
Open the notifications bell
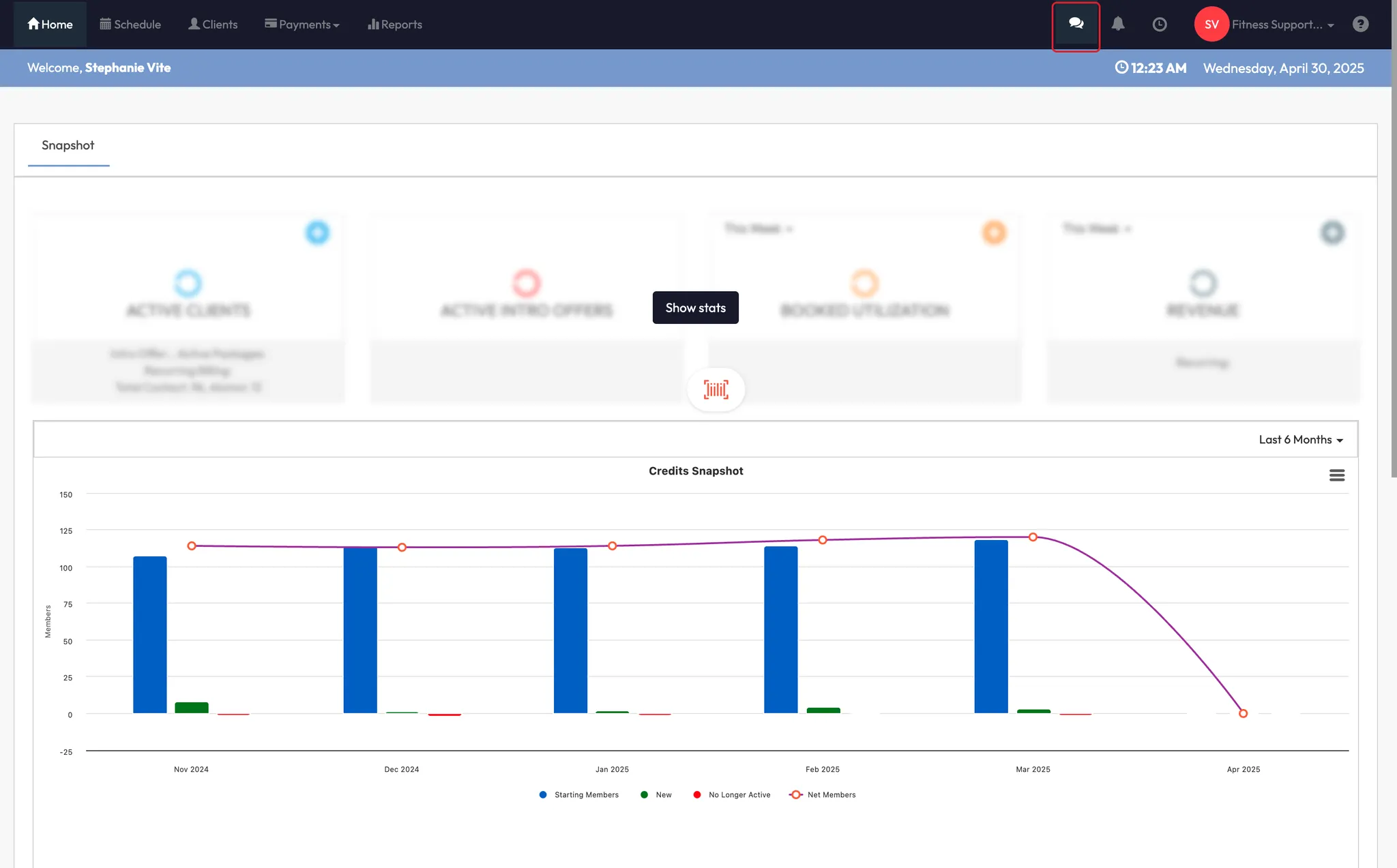[1118, 24]
